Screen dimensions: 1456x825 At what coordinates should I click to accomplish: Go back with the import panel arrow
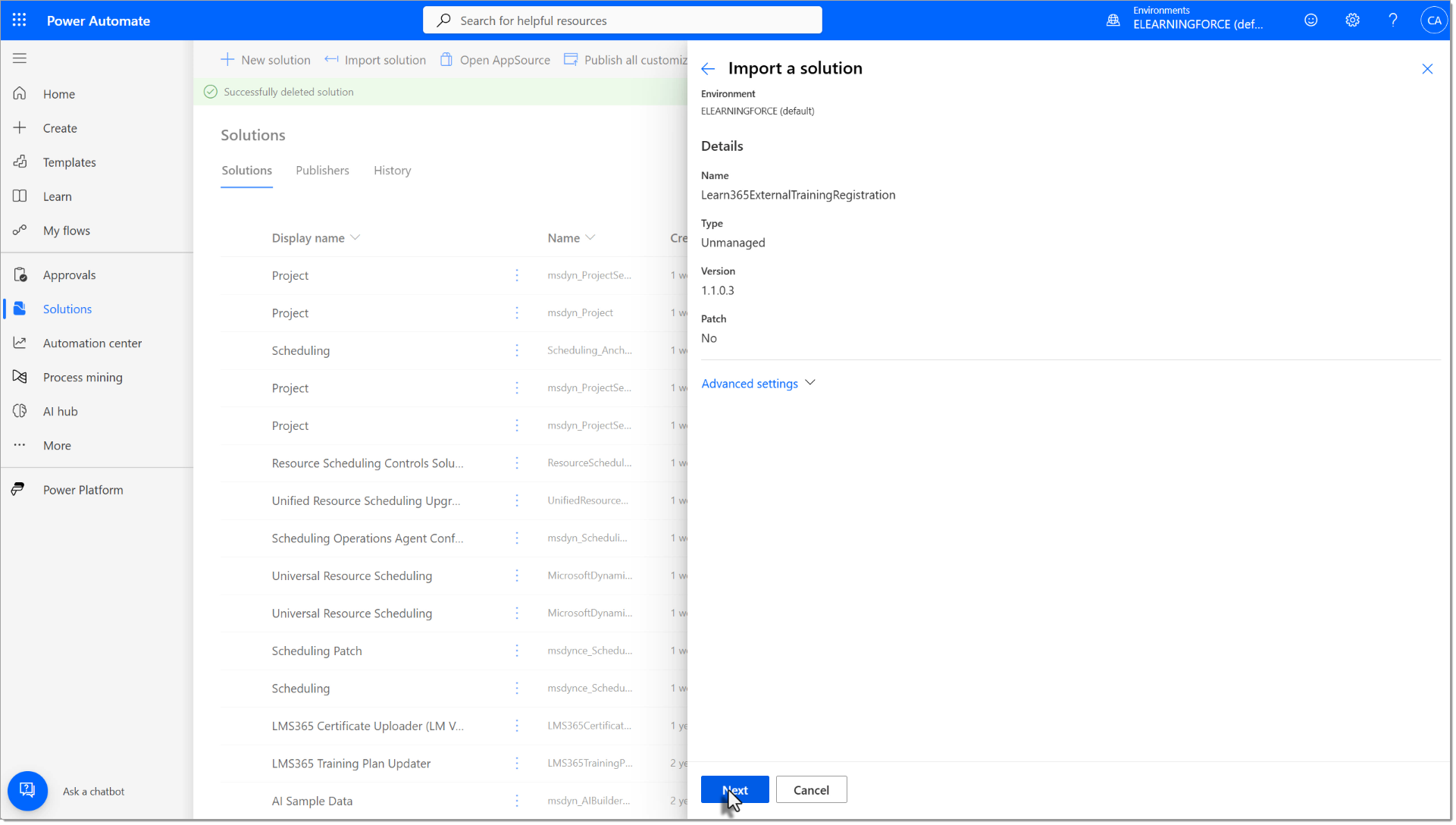pyautogui.click(x=707, y=68)
